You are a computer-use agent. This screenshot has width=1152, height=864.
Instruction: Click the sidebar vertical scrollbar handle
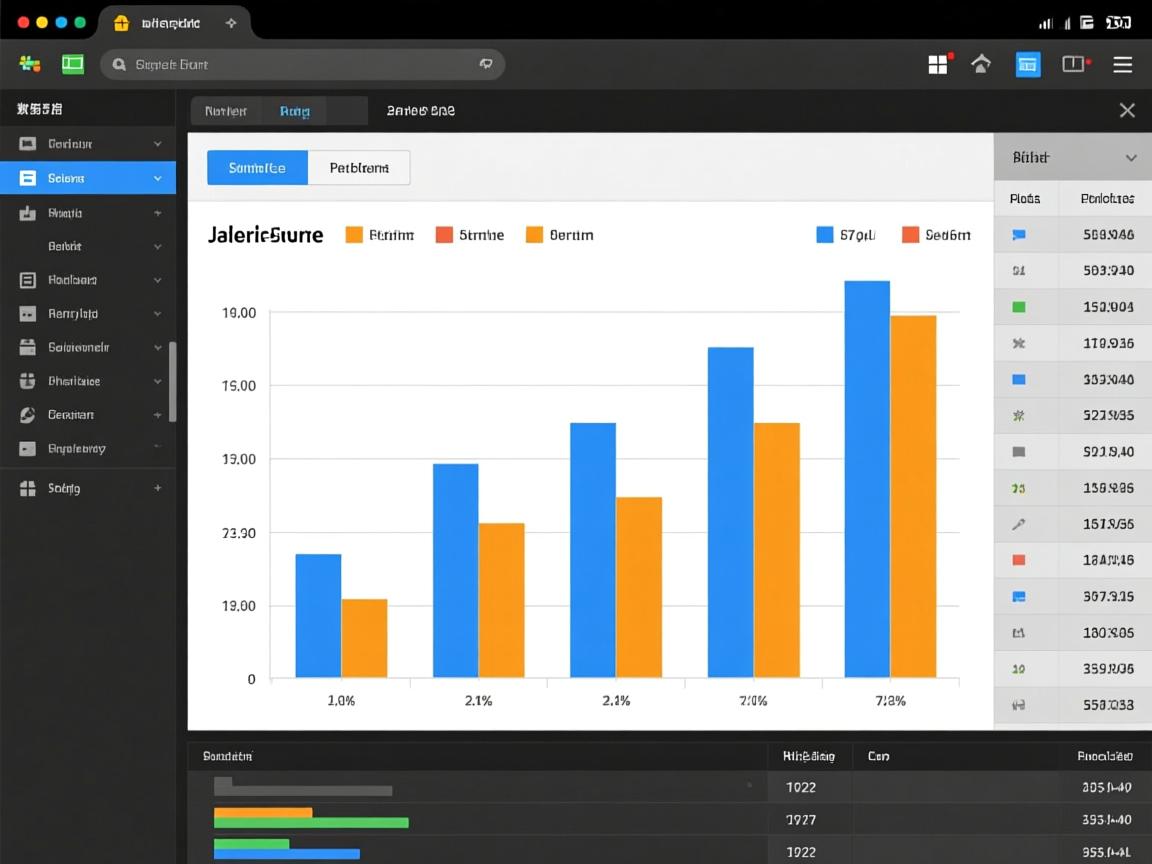pyautogui.click(x=173, y=382)
